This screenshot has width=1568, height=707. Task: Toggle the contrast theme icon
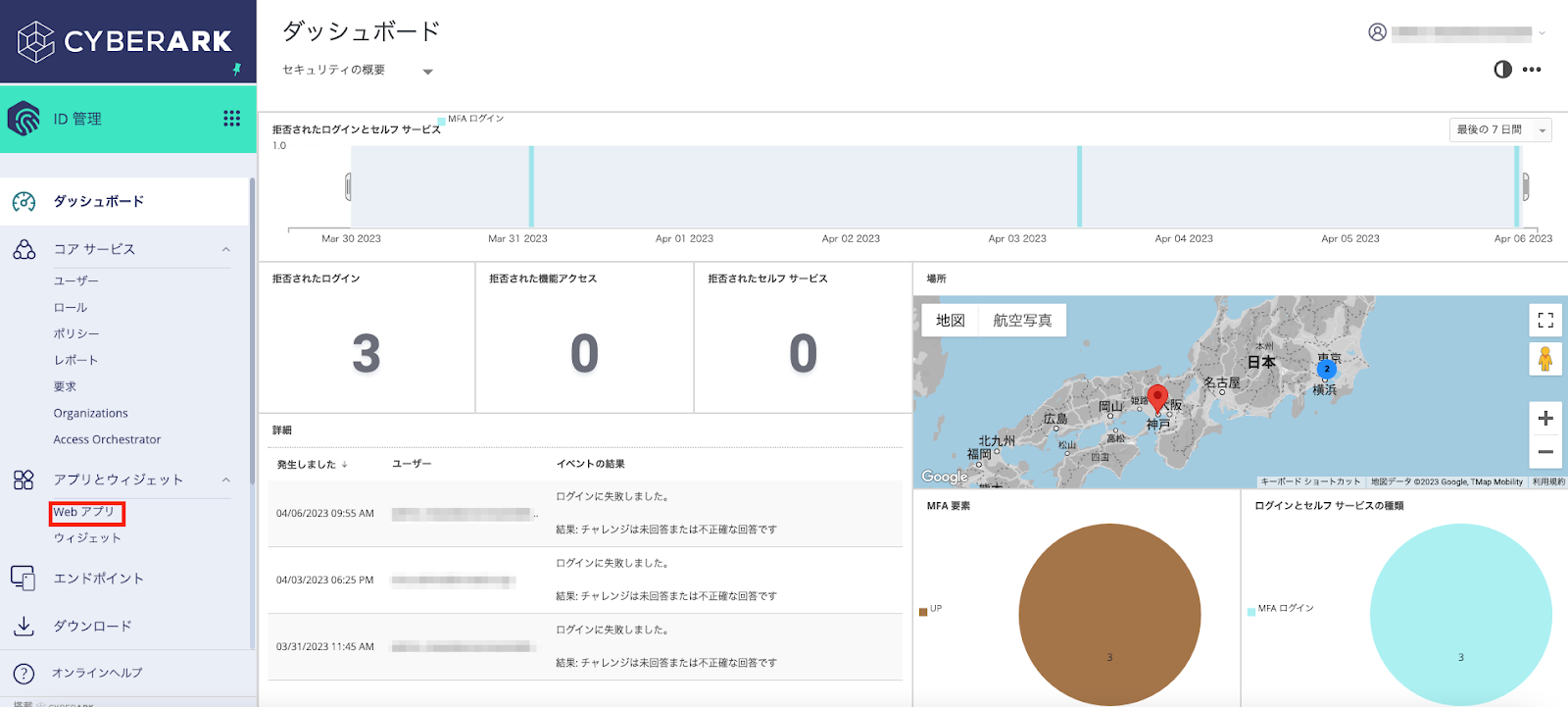(x=1502, y=70)
